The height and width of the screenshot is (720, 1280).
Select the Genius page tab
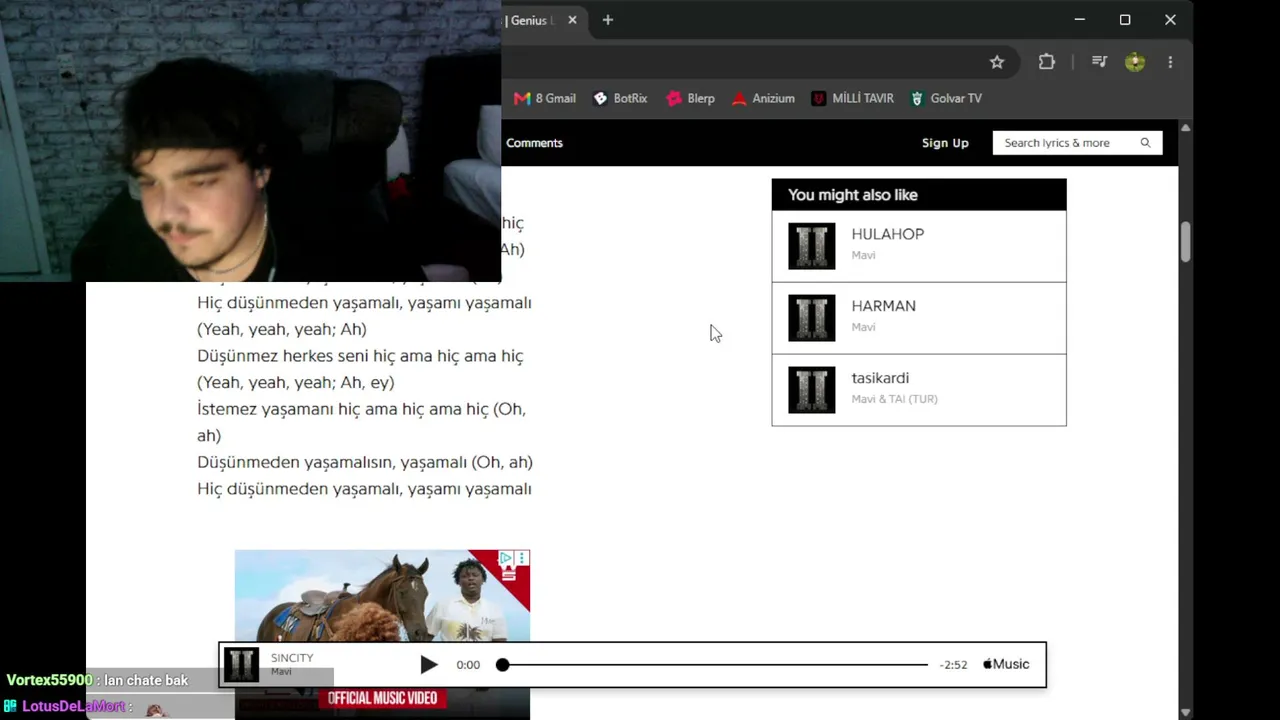coord(530,20)
